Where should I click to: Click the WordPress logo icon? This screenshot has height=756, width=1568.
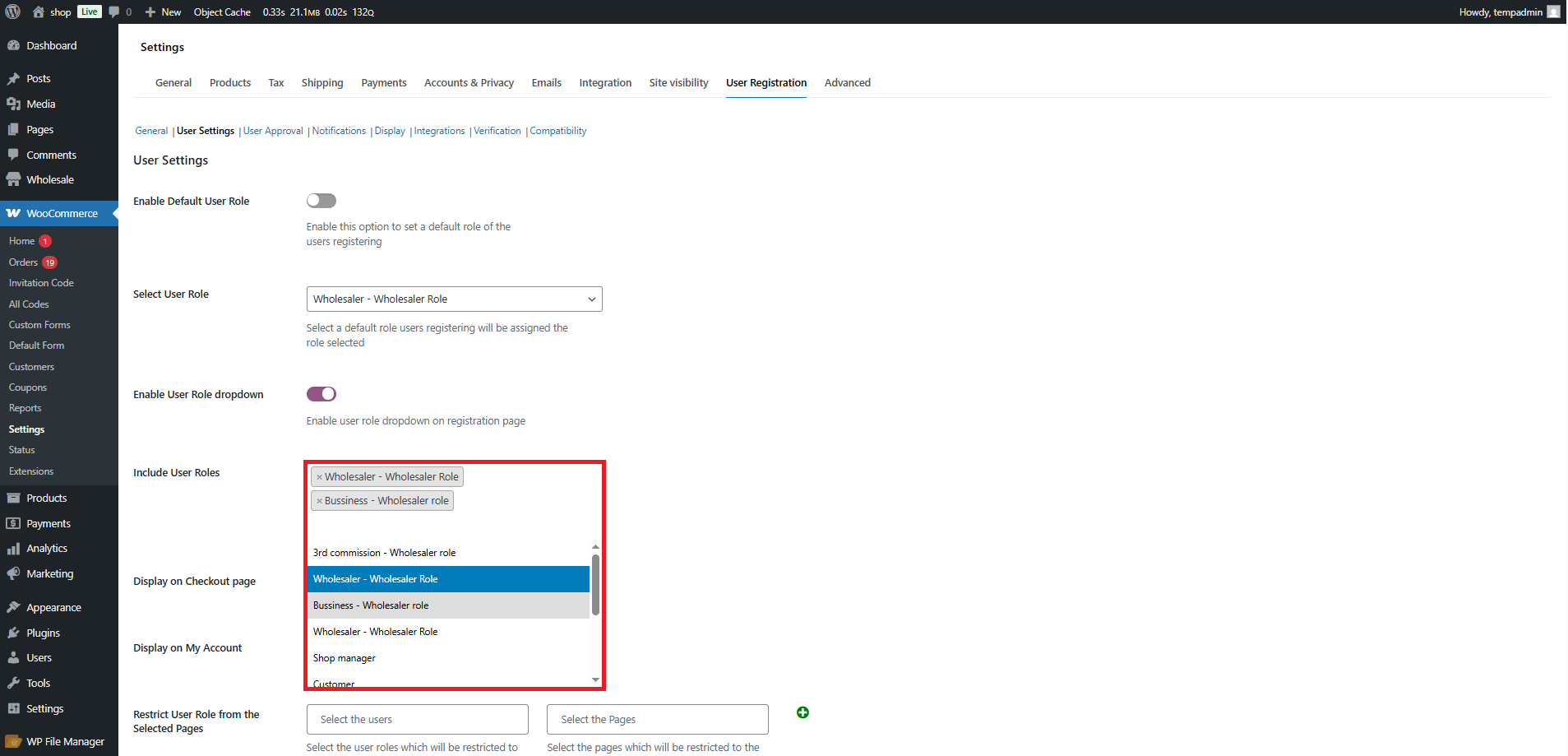coord(12,12)
